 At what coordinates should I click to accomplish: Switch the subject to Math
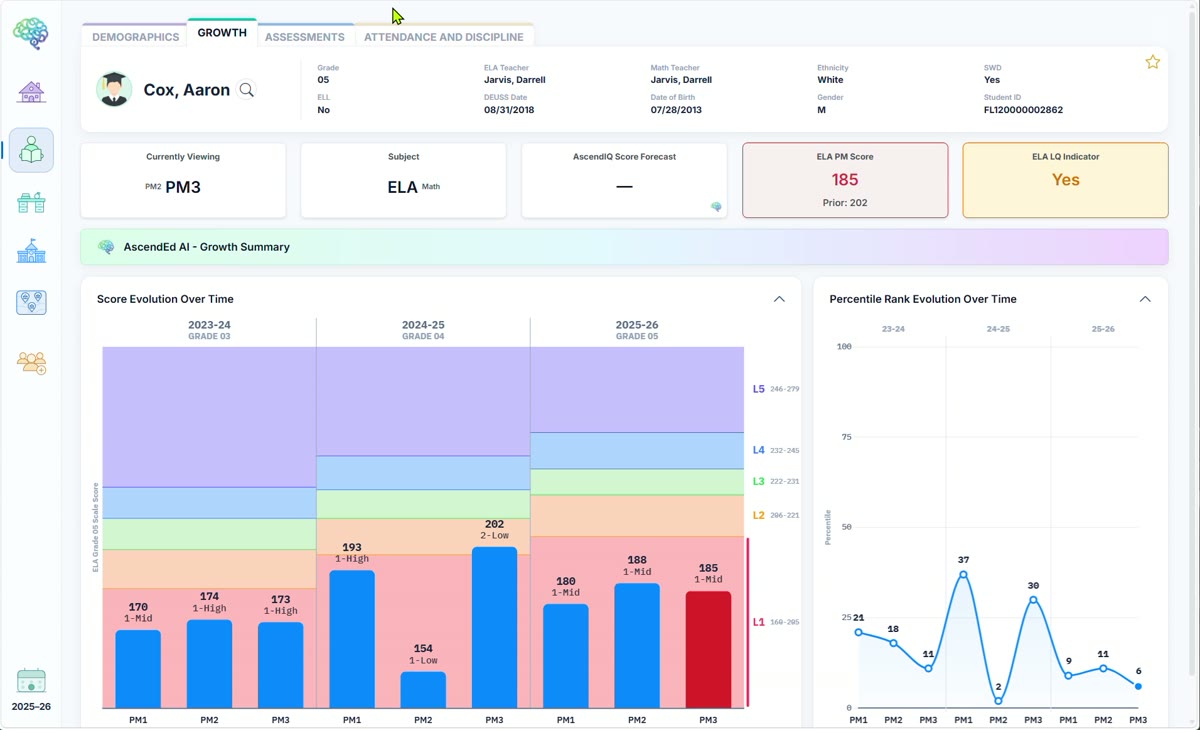pos(431,186)
